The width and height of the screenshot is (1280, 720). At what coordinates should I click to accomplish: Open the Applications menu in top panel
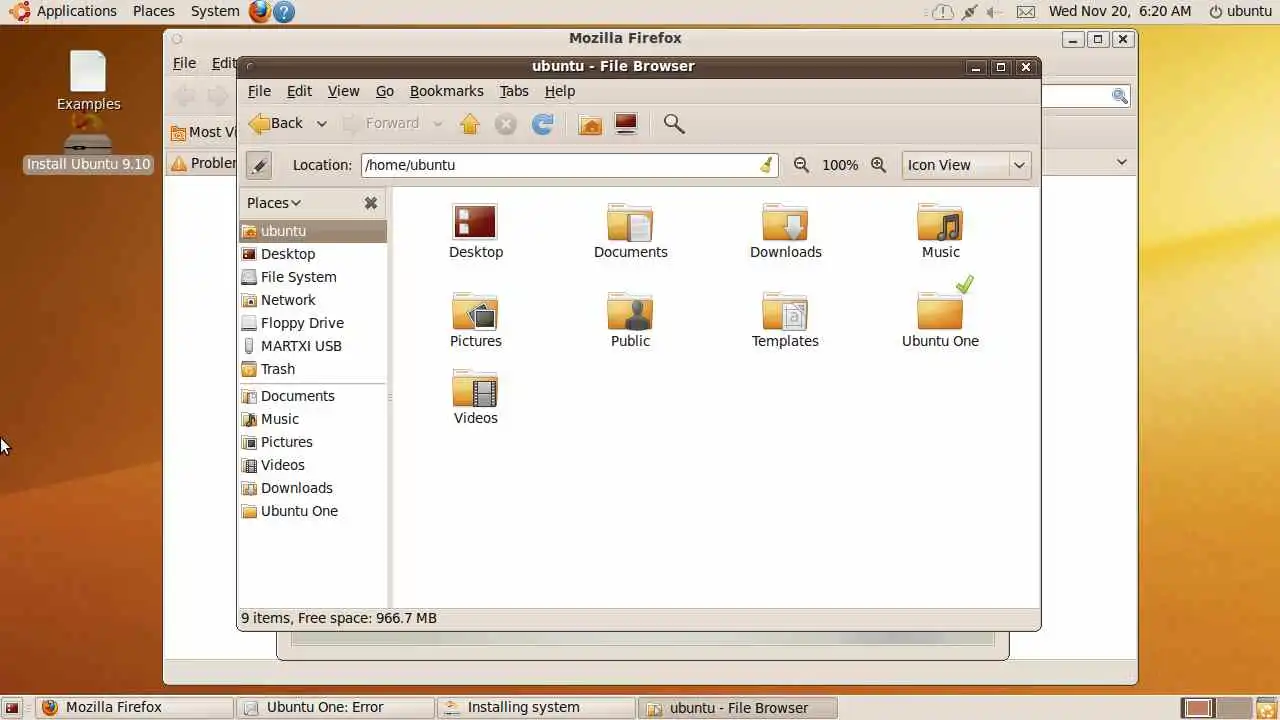63,11
